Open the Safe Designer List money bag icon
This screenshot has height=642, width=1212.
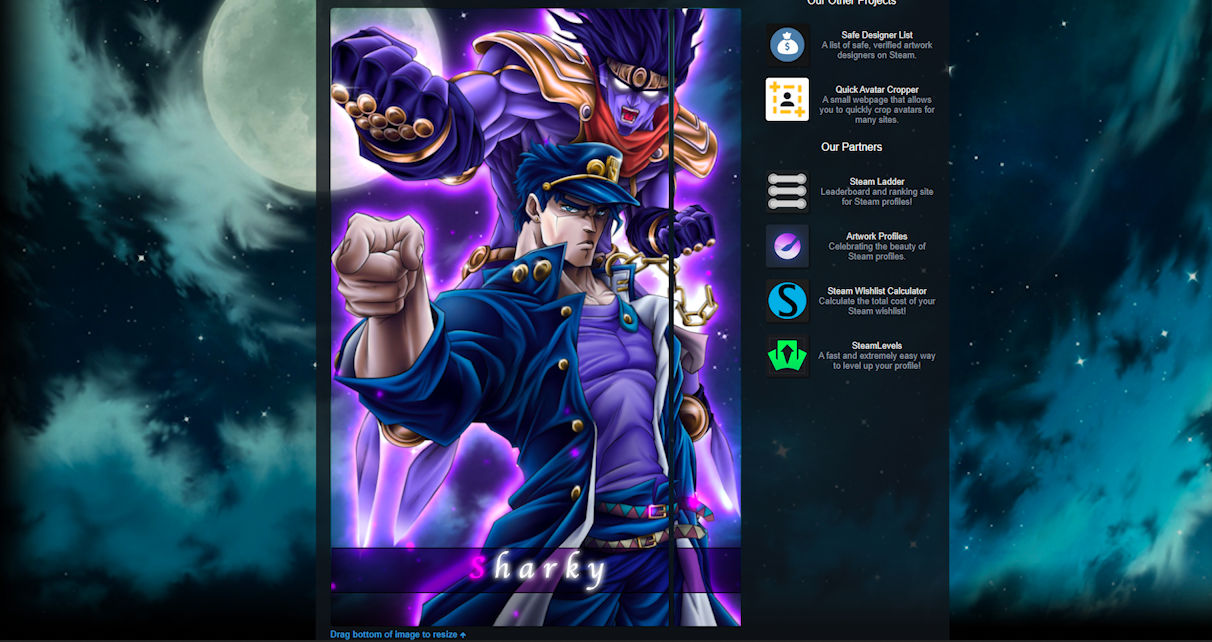click(x=787, y=45)
